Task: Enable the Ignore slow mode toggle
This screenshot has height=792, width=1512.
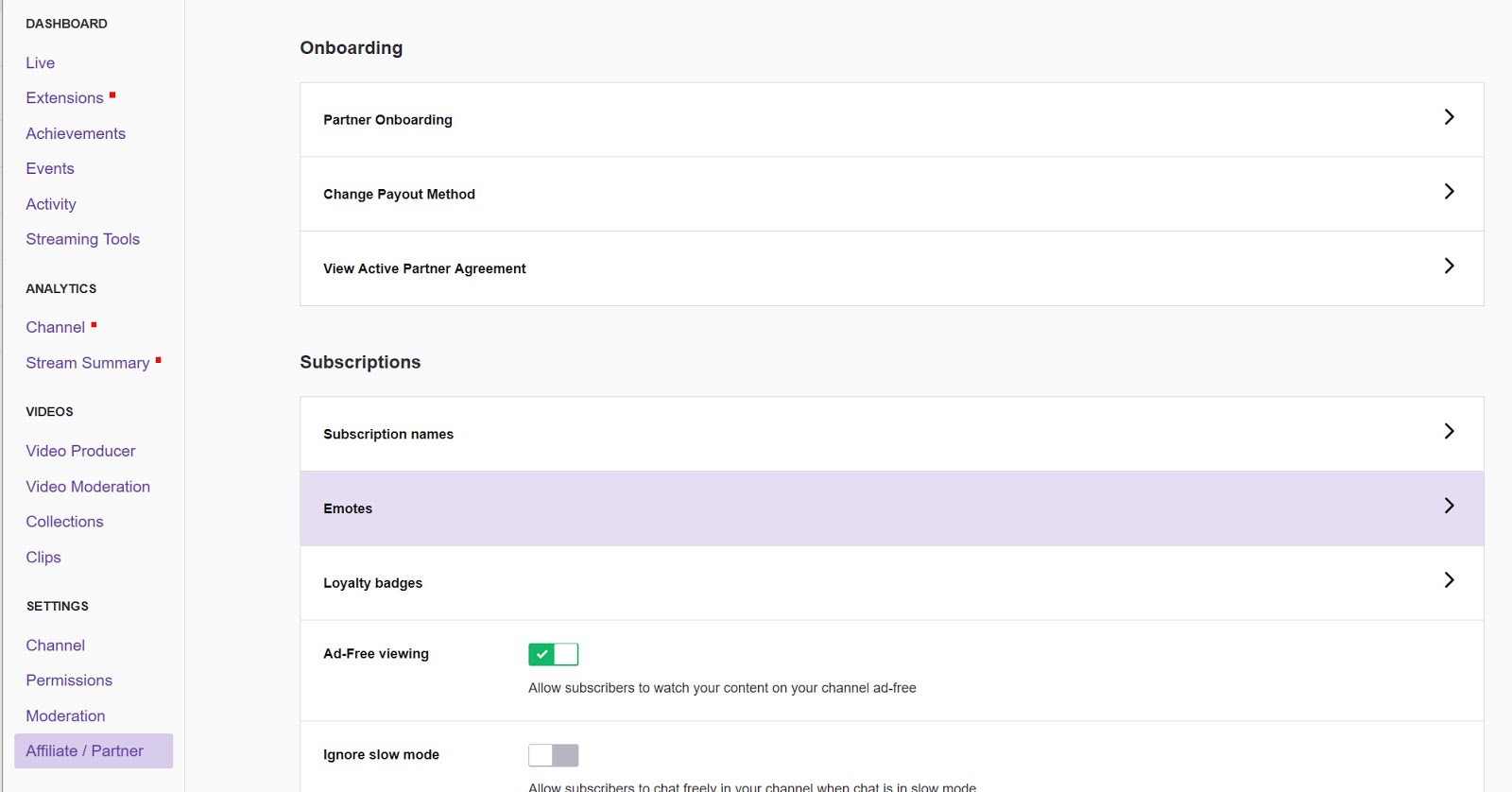Action: coord(553,755)
